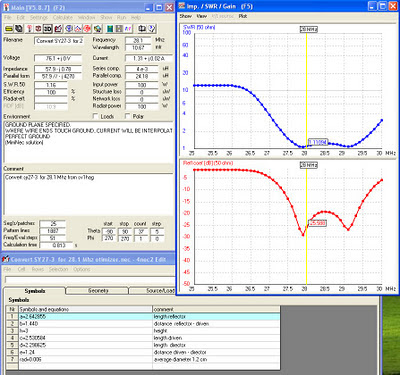400x375 pixels.
Task: Select row 3 symbol h=3
Action: click(86, 331)
